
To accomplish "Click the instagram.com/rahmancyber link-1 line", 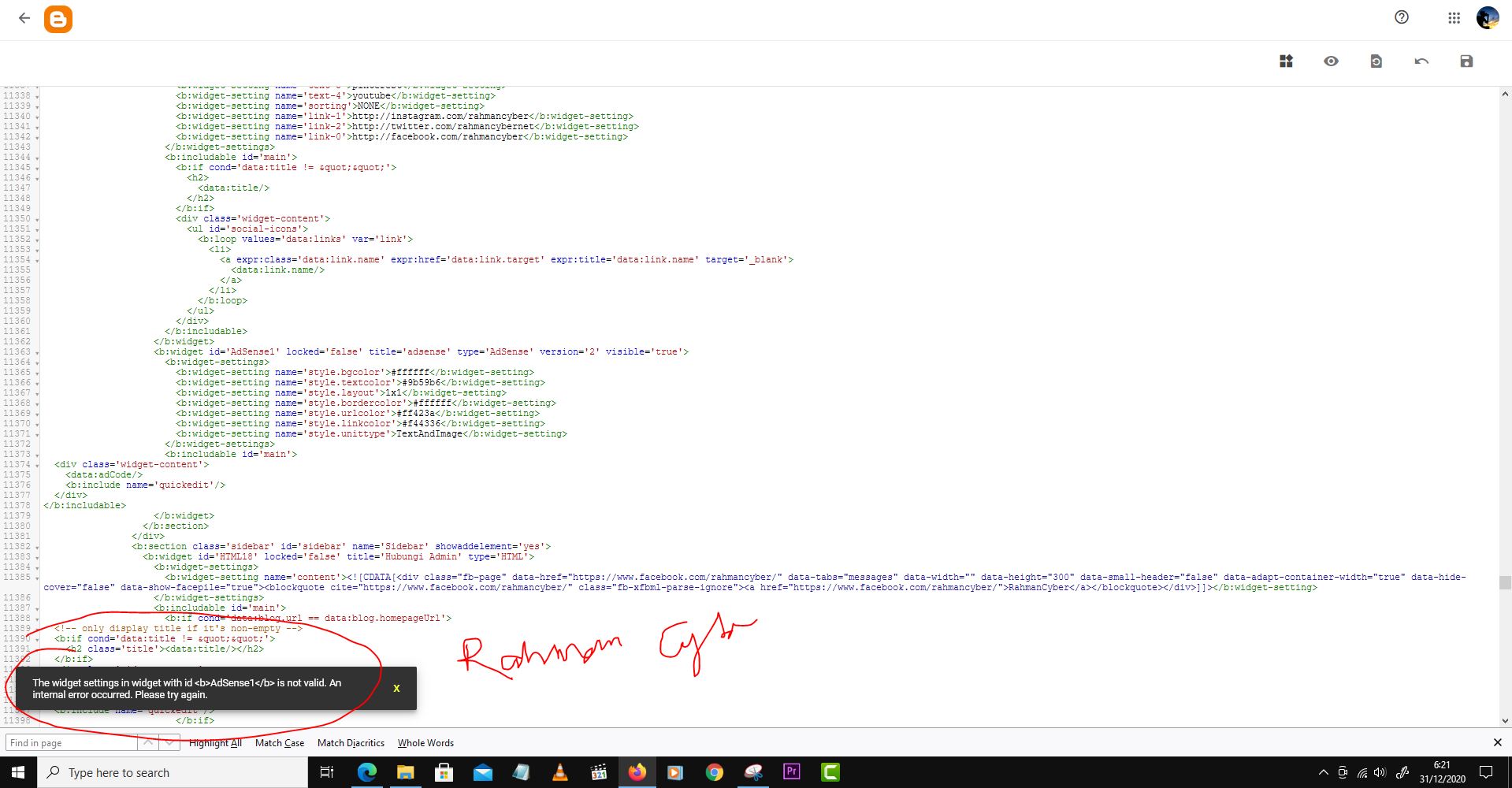I will 404,116.
